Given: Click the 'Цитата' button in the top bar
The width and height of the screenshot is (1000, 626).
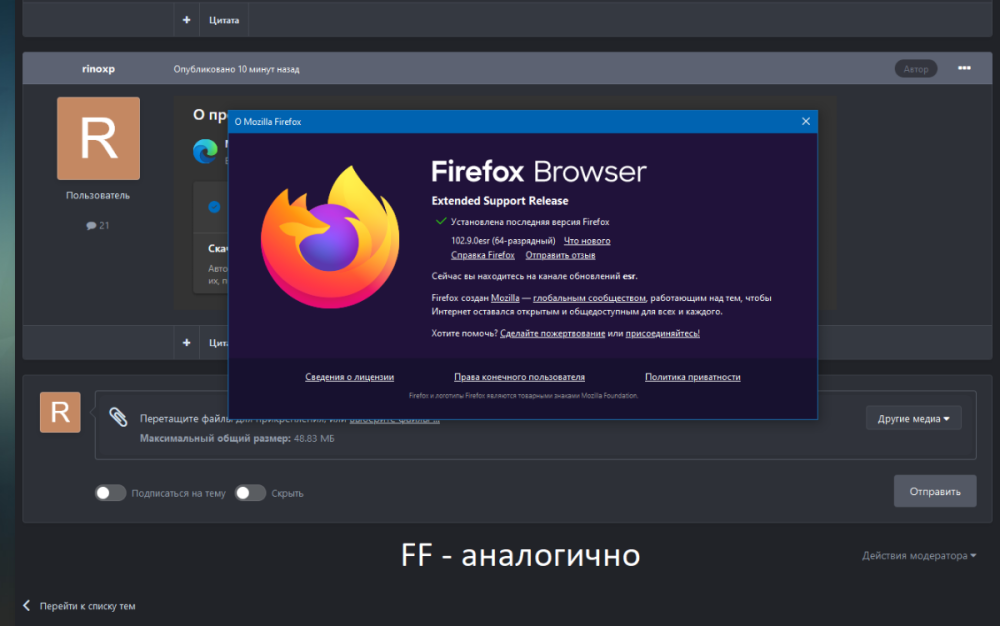Looking at the screenshot, I should [x=224, y=20].
